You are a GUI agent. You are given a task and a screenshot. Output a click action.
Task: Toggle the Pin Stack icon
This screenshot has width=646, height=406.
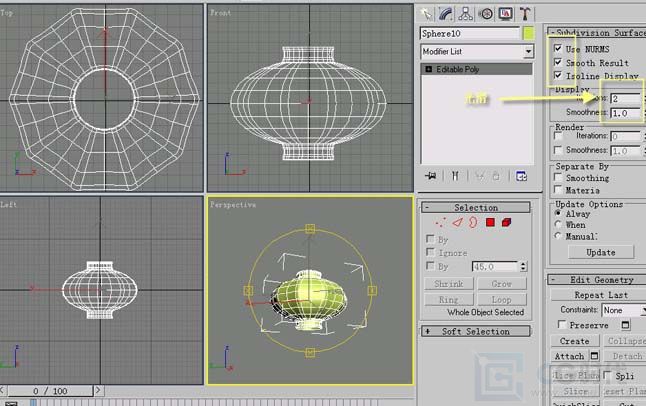pyautogui.click(x=431, y=176)
